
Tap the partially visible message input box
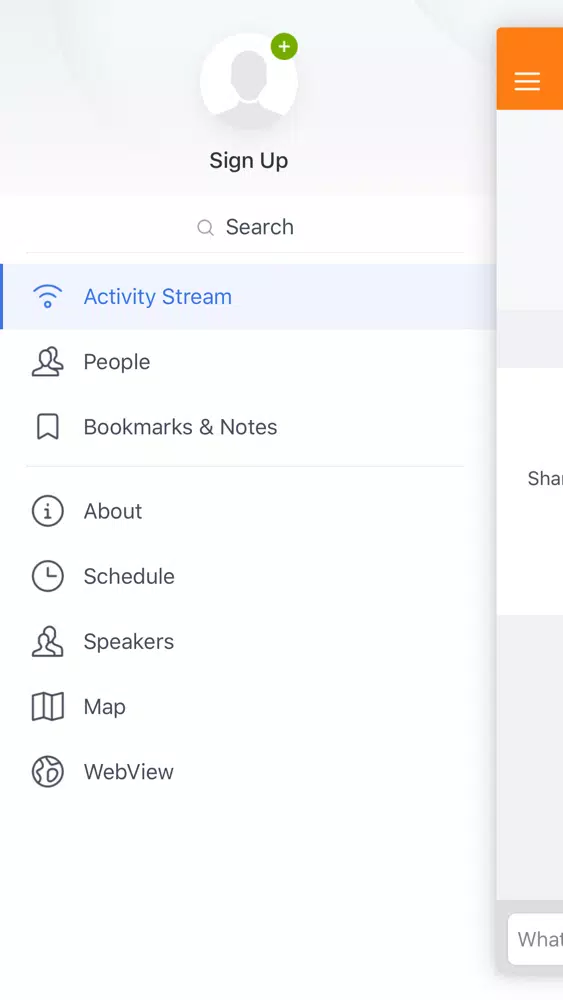click(x=536, y=939)
